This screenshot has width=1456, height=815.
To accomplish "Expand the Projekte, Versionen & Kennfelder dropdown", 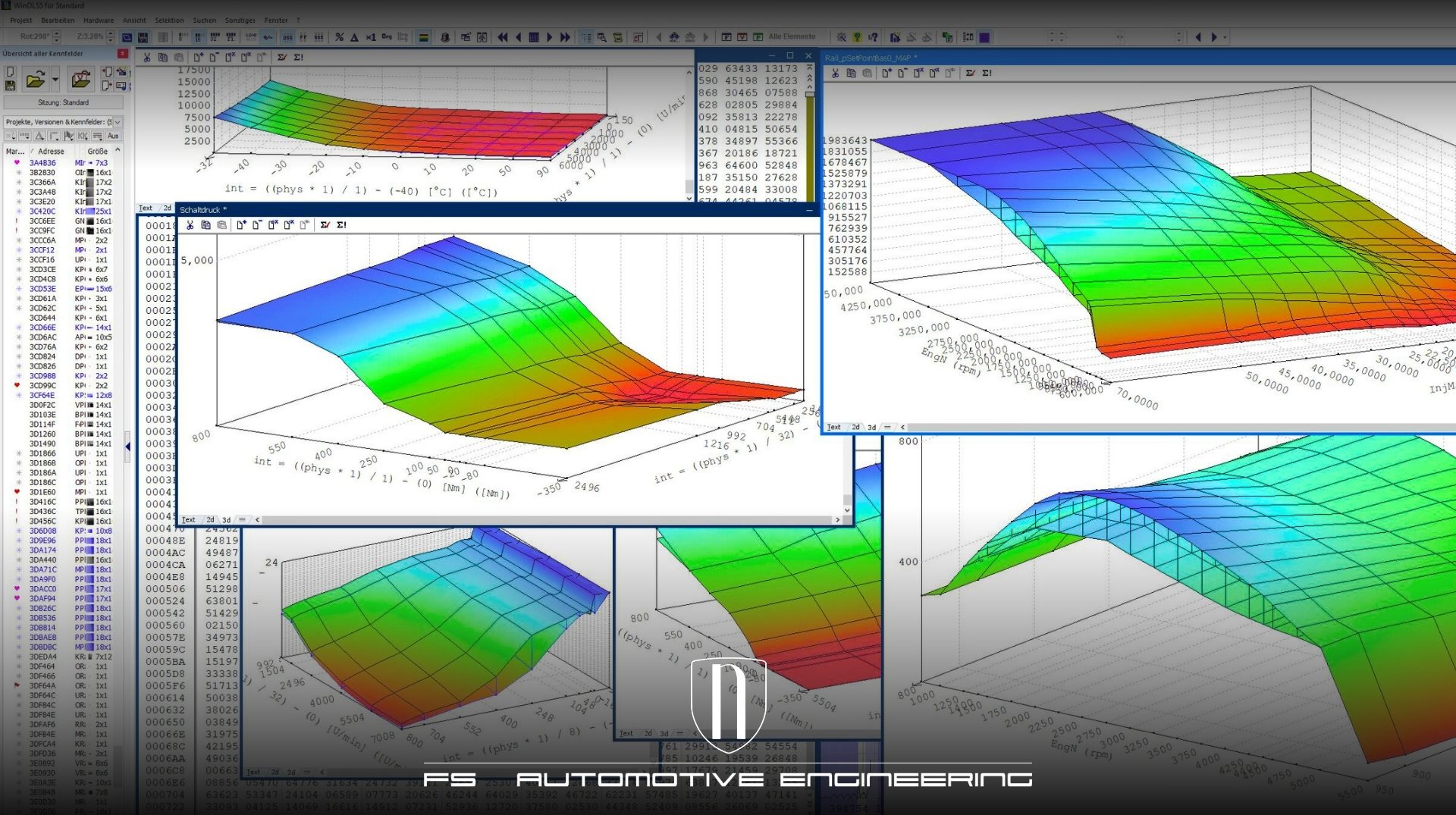I will pos(118,122).
